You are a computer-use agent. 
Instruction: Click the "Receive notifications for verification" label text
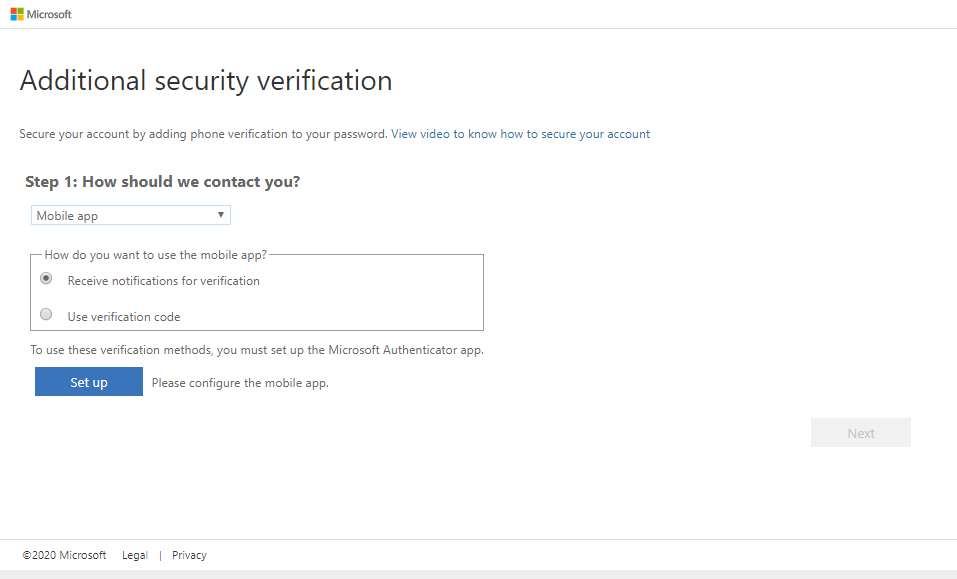[x=163, y=281]
